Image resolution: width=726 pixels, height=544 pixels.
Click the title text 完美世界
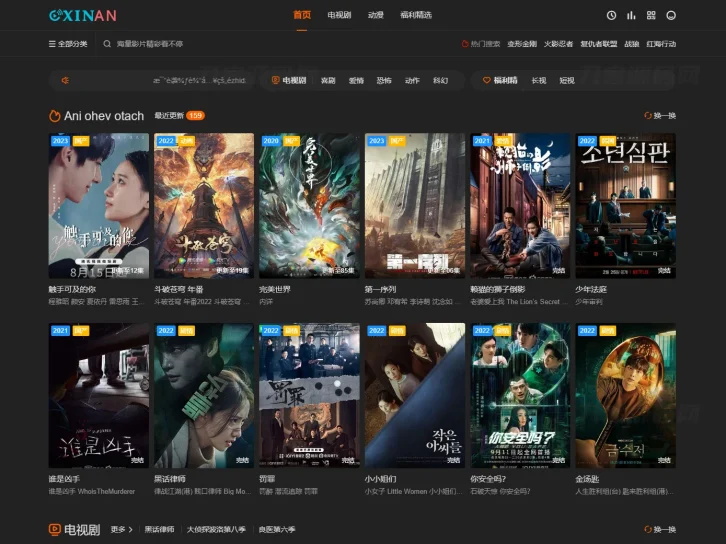point(275,289)
